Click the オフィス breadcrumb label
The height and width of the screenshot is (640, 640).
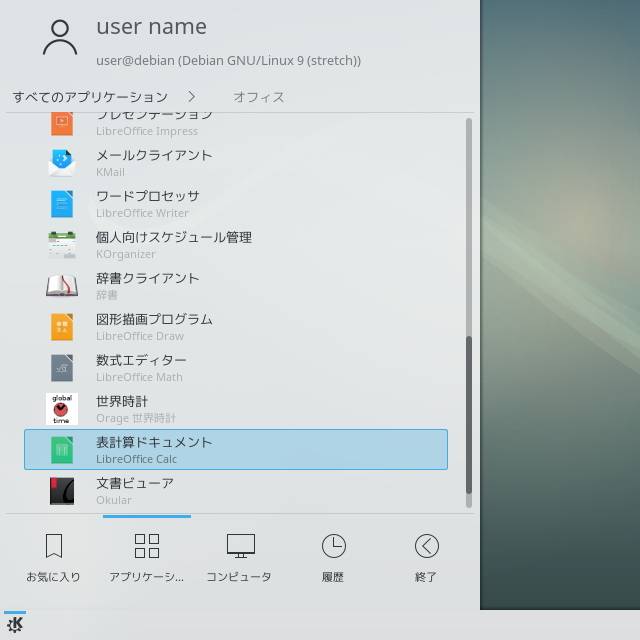click(x=259, y=97)
